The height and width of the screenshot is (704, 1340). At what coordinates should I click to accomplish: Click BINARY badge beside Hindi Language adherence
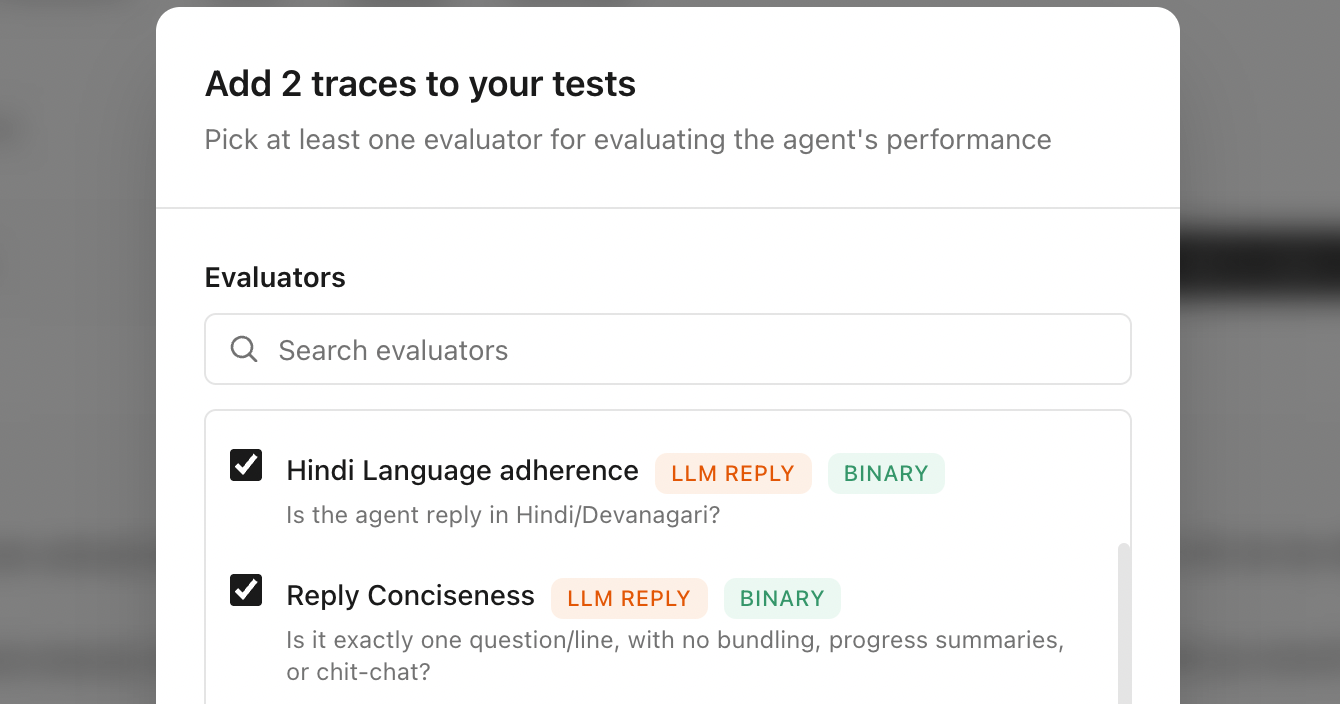[886, 473]
